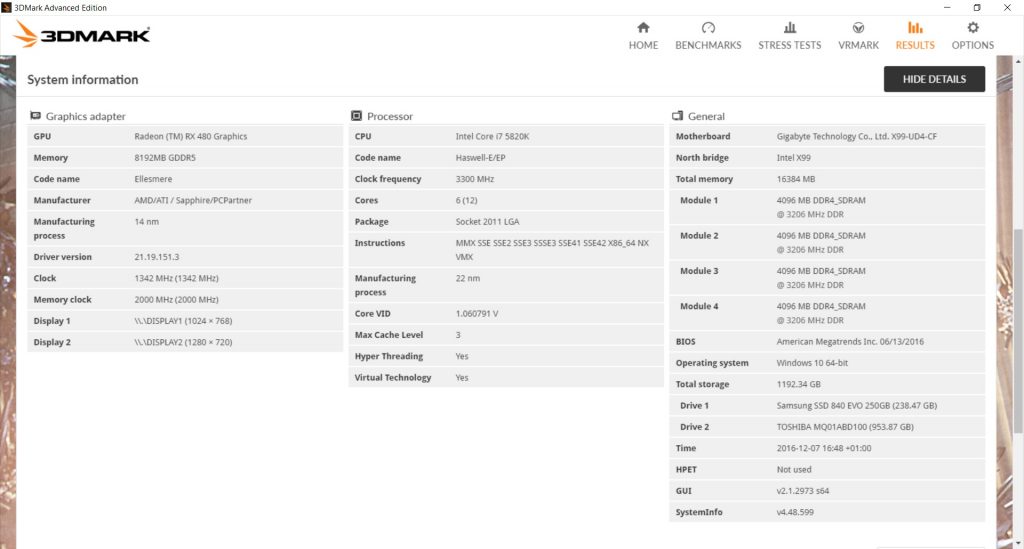Open the Options gear icon

pyautogui.click(x=972, y=27)
